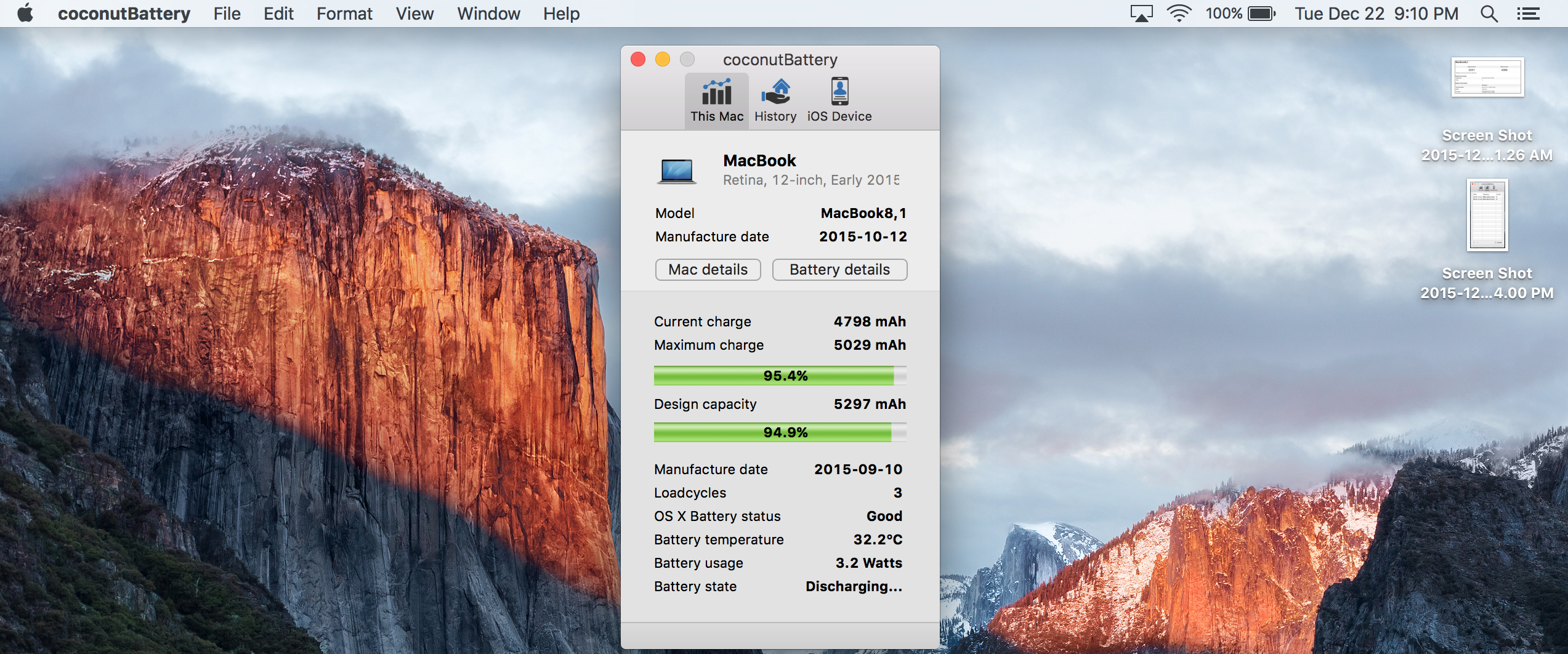Click the Current charge label
This screenshot has width=1568, height=654.
[x=702, y=321]
